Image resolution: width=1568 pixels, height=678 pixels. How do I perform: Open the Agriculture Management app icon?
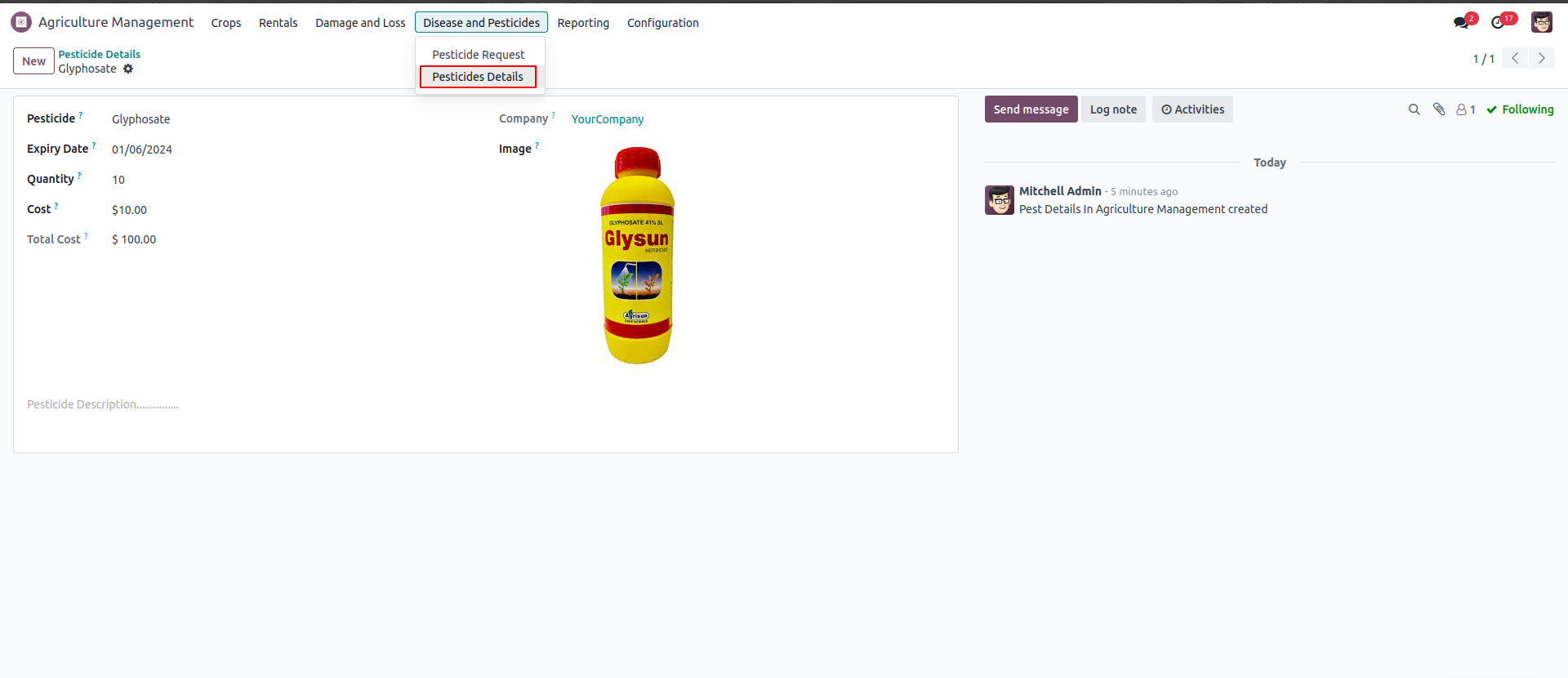click(x=21, y=22)
